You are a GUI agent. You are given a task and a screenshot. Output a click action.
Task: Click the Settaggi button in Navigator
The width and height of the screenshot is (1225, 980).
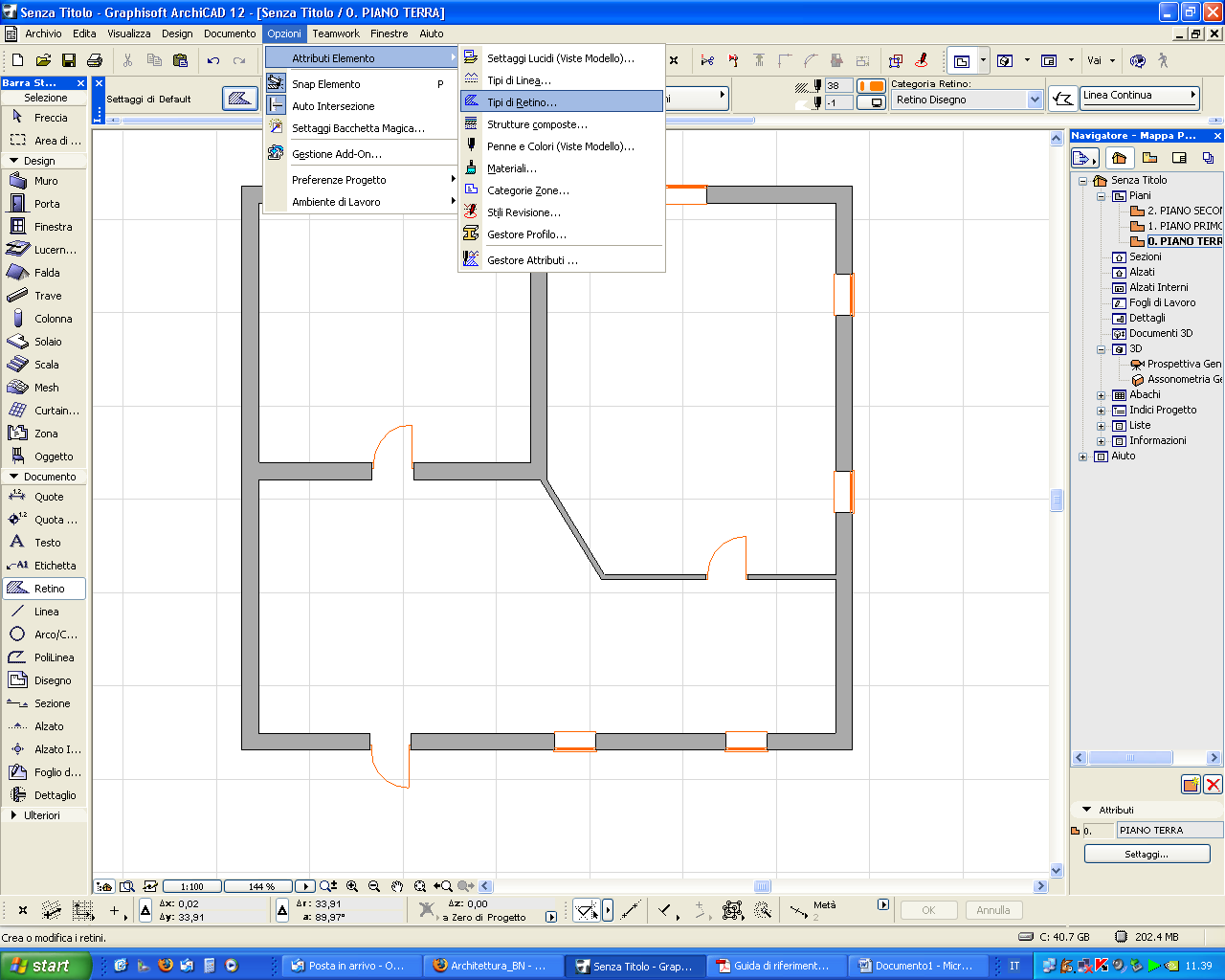1147,854
